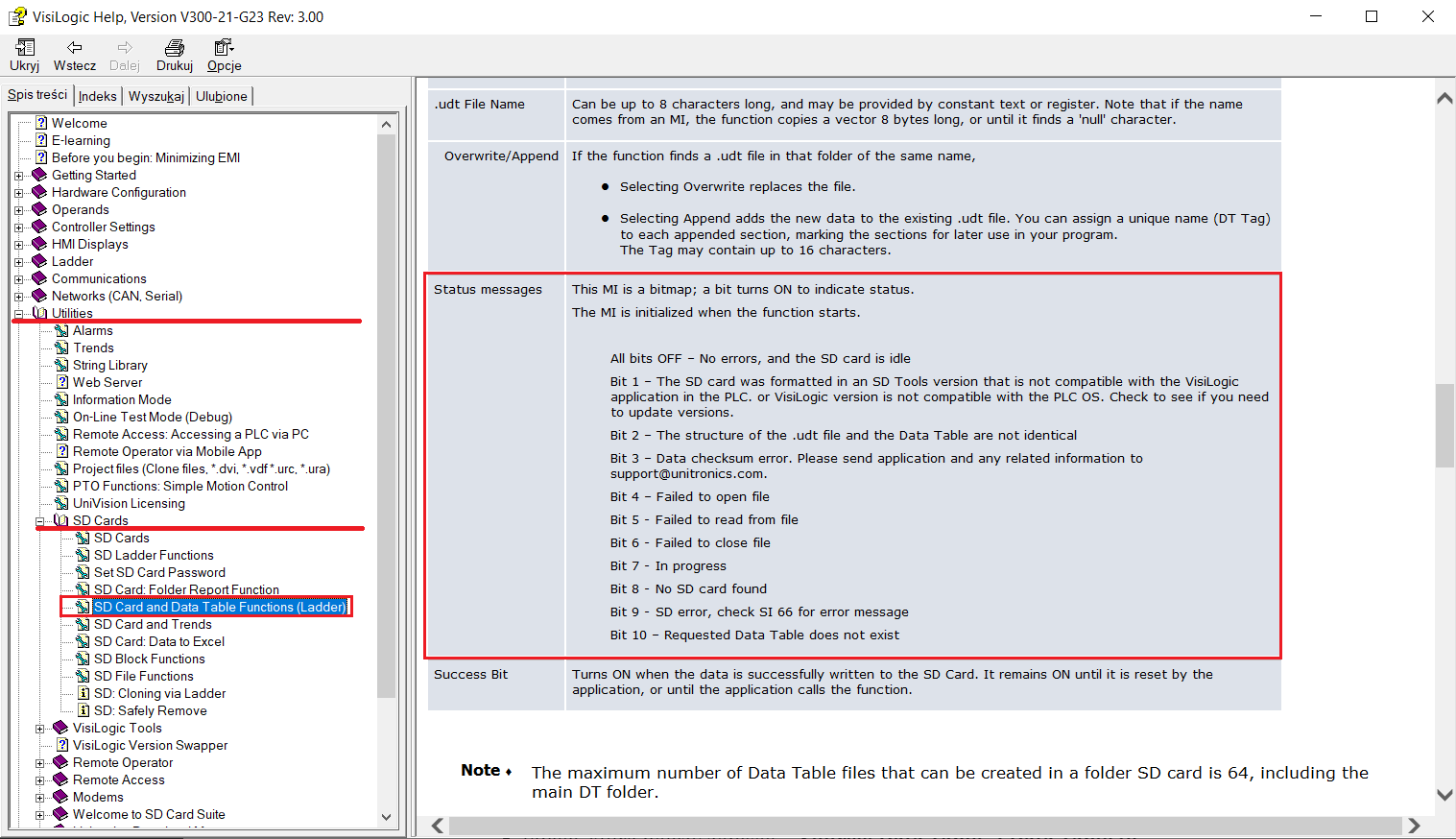Expand the VisiLogic Tools node
The height and width of the screenshot is (839, 1456).
(40, 729)
